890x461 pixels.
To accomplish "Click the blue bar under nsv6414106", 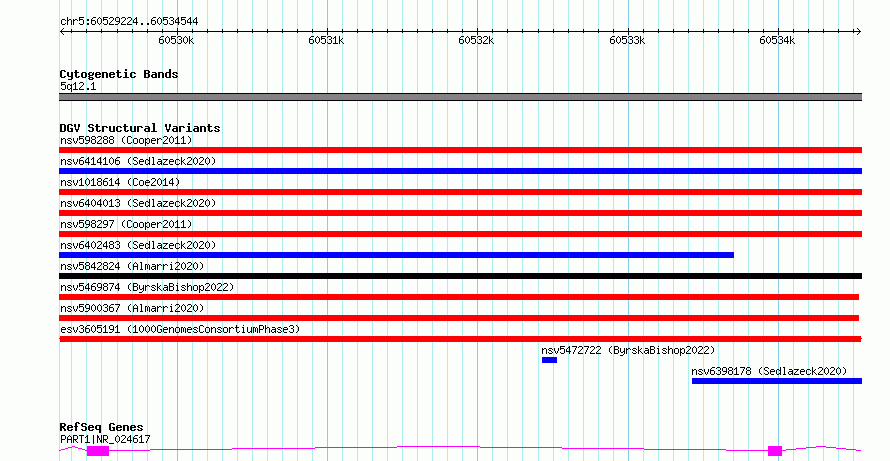I will pyautogui.click(x=460, y=171).
